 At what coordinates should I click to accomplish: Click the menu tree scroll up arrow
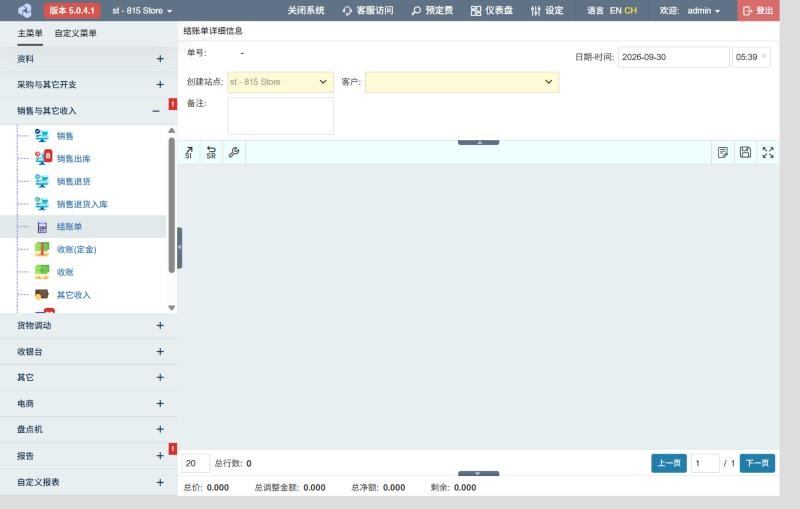(x=171, y=131)
